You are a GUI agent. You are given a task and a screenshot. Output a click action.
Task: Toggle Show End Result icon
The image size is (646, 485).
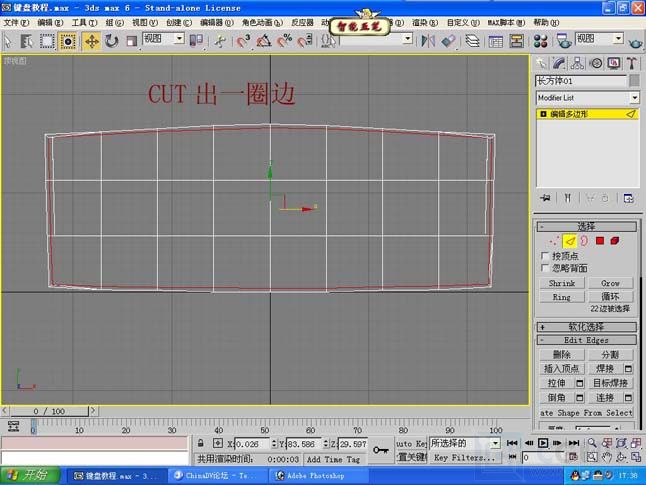(568, 198)
